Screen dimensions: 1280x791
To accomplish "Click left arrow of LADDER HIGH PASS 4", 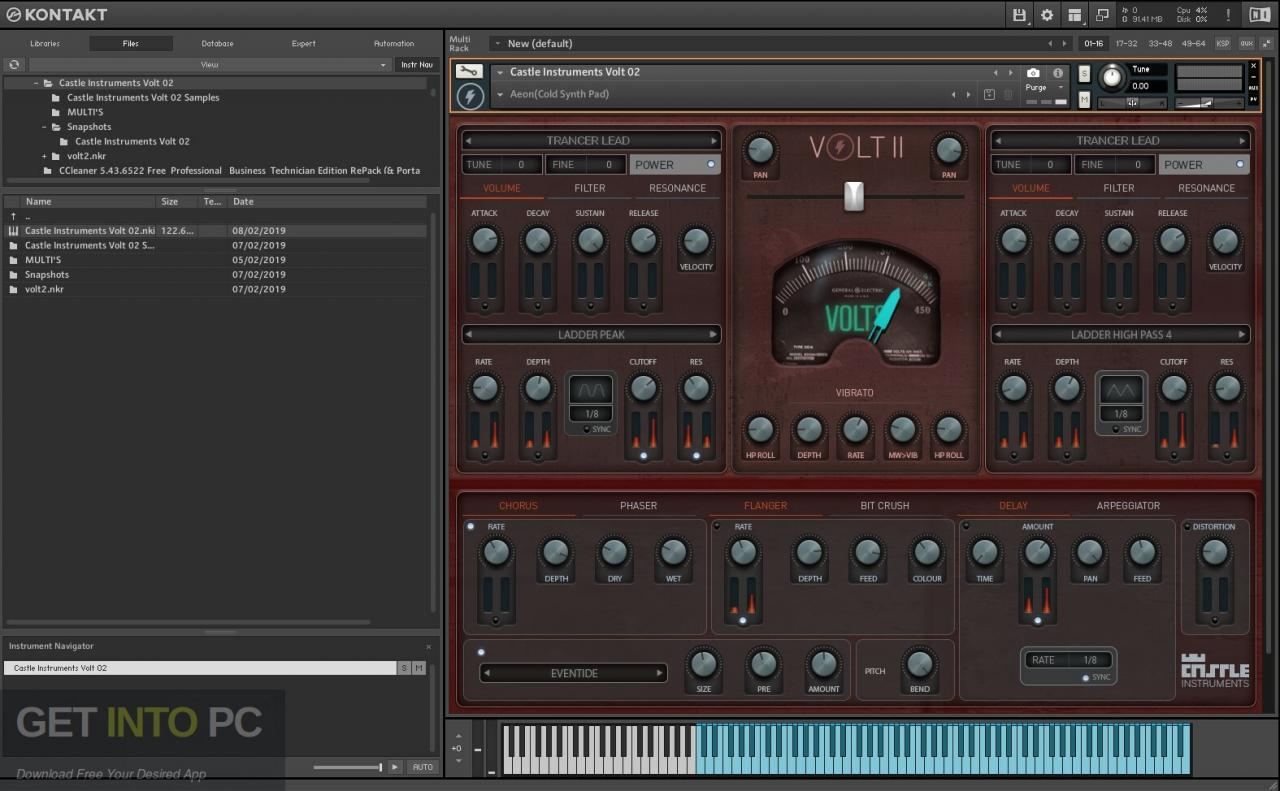I will tap(998, 335).
